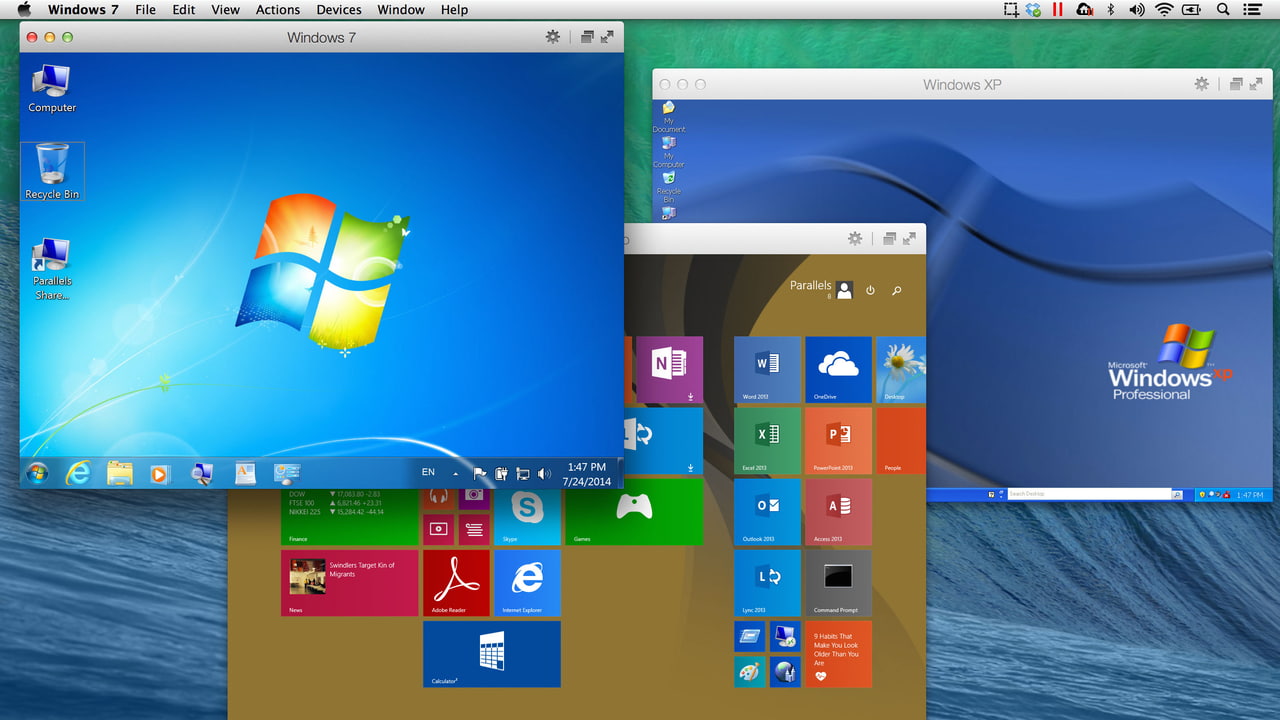Open the Desktop daisy tile

tap(901, 369)
